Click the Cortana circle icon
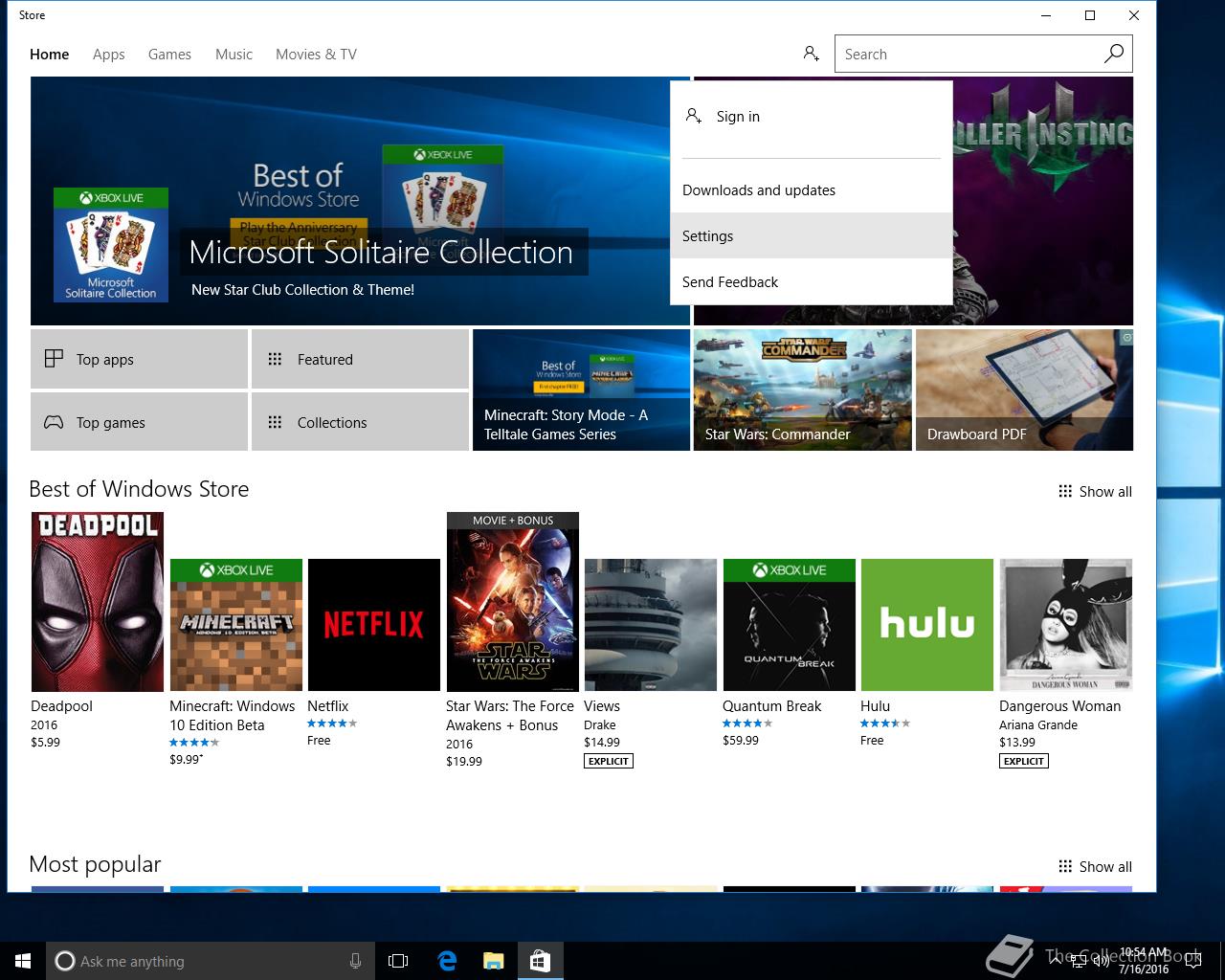 pyautogui.click(x=65, y=961)
